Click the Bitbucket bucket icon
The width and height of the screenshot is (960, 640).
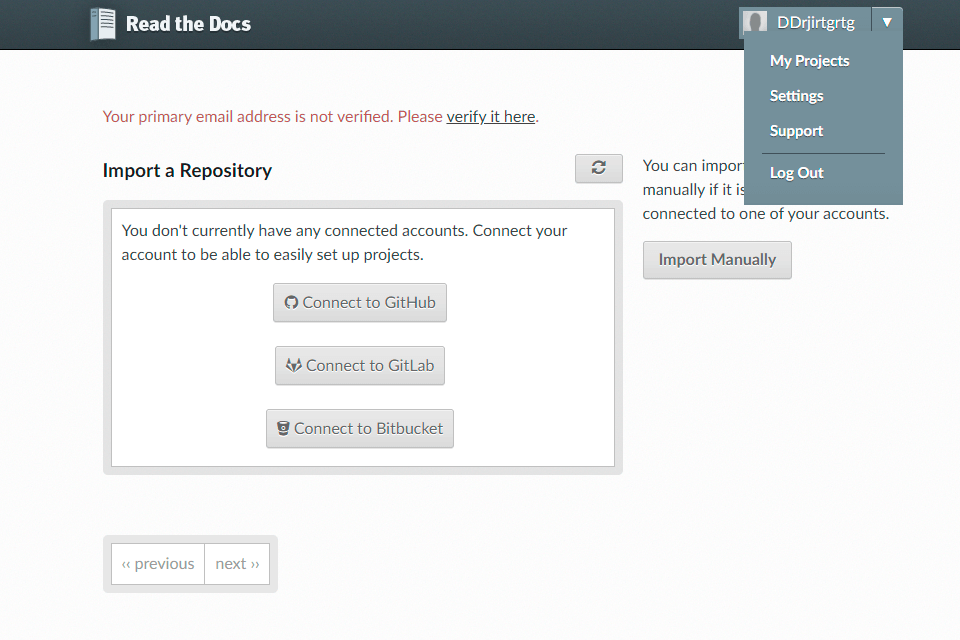(x=283, y=428)
